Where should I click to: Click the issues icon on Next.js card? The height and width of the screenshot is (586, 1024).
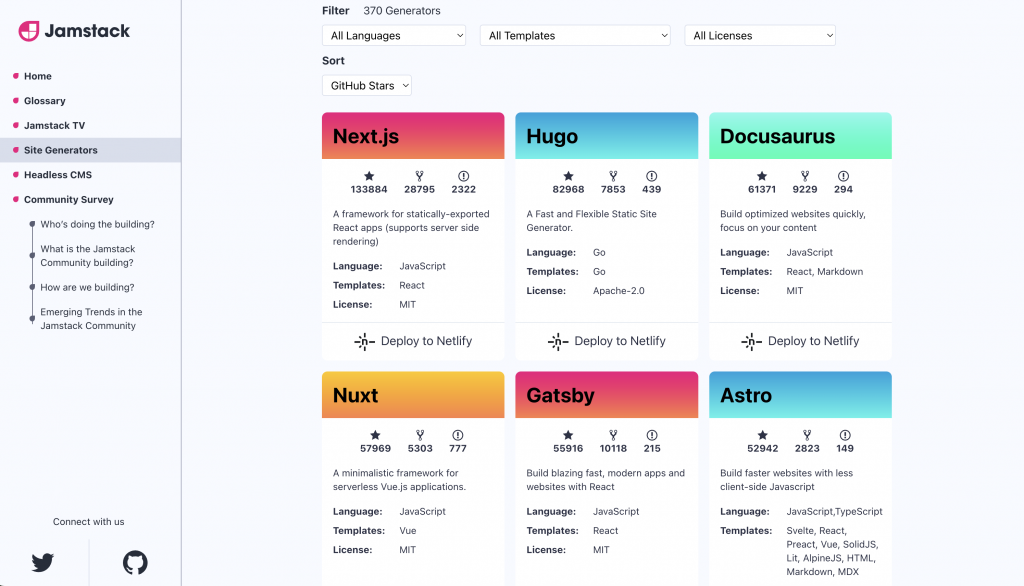464,176
